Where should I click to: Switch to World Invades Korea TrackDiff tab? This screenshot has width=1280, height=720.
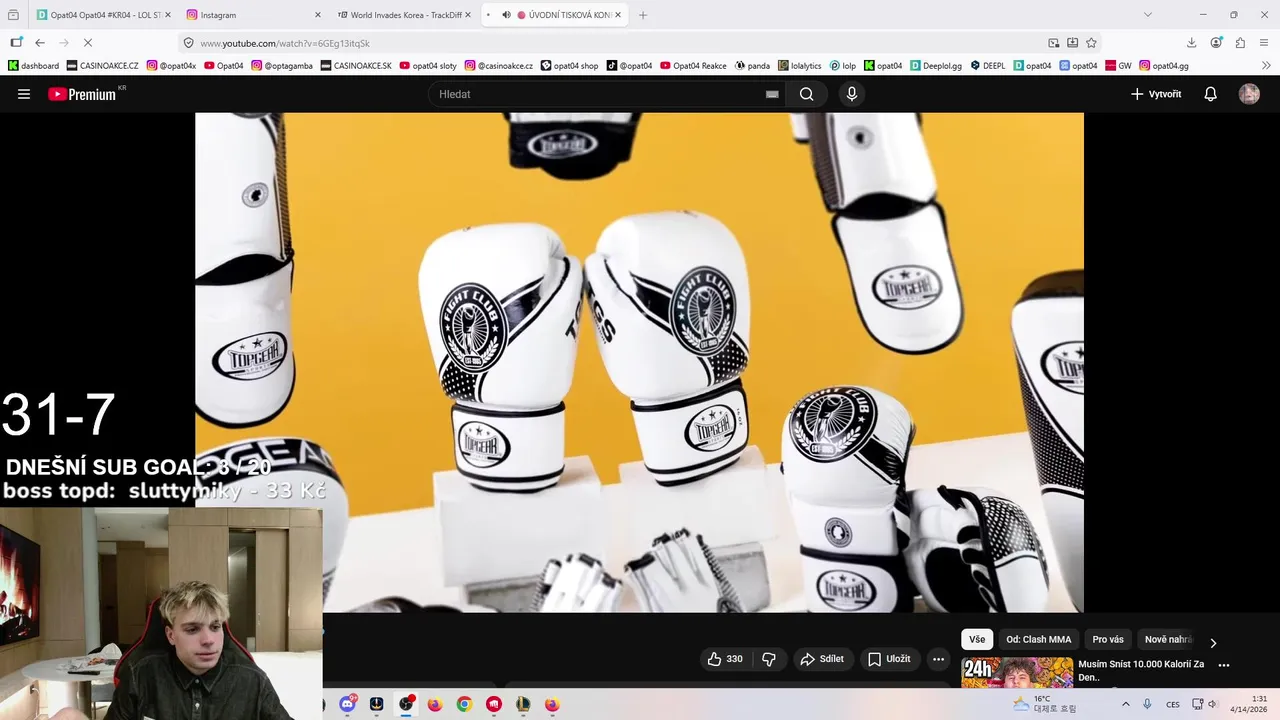[404, 15]
